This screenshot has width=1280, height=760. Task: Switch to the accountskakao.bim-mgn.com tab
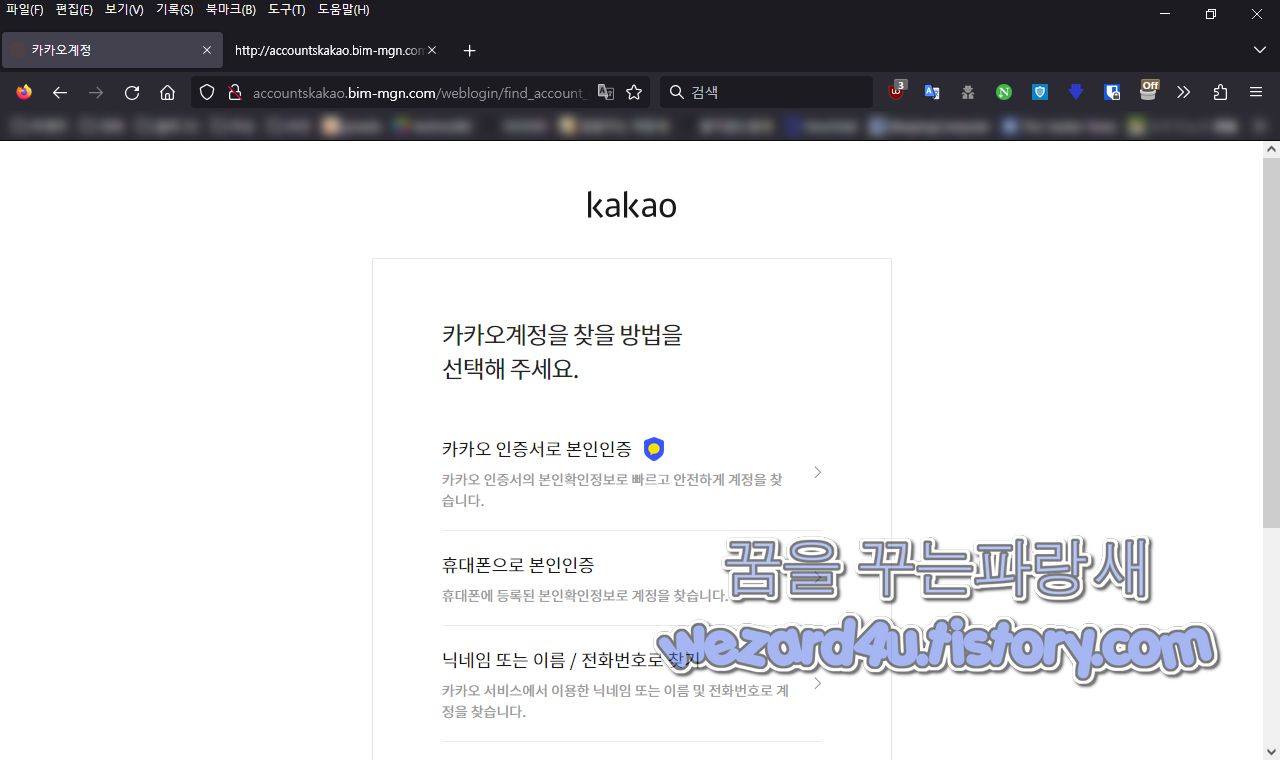(x=336, y=50)
